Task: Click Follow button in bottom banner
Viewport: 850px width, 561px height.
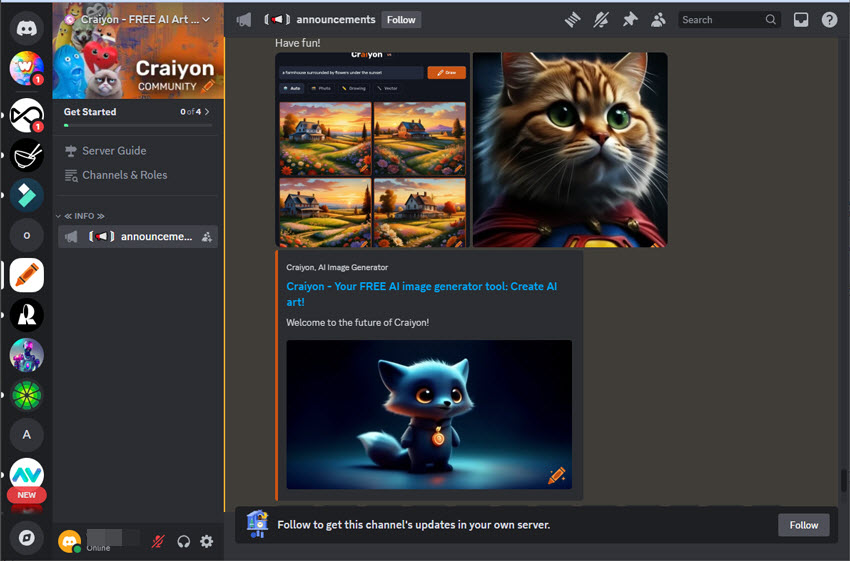Action: (x=803, y=525)
